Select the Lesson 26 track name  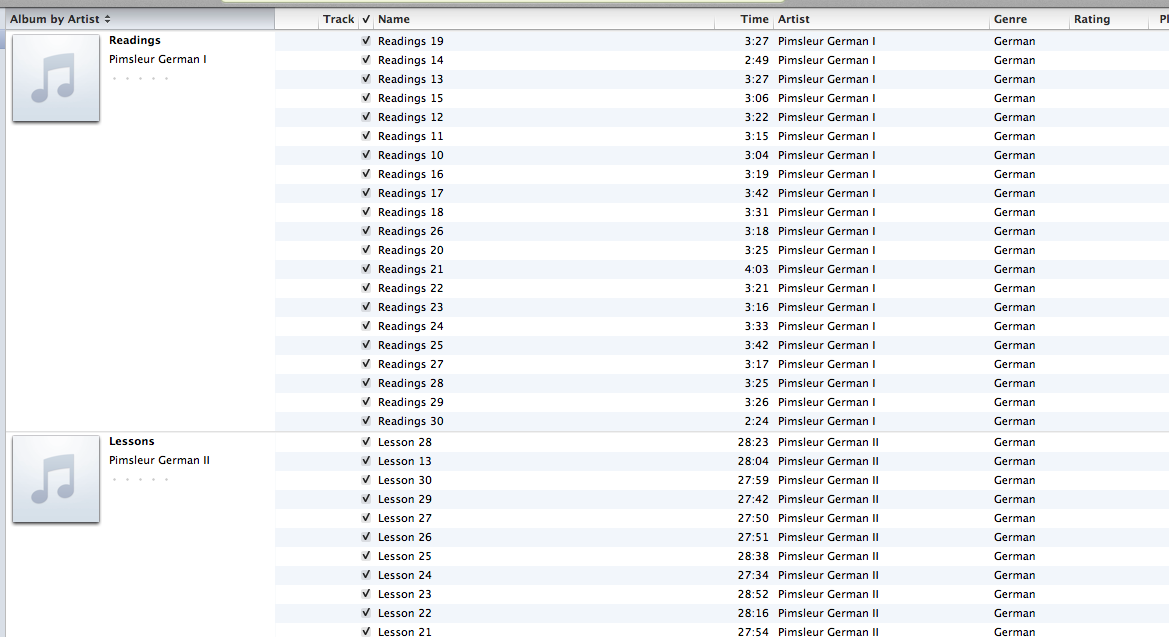click(x=404, y=537)
